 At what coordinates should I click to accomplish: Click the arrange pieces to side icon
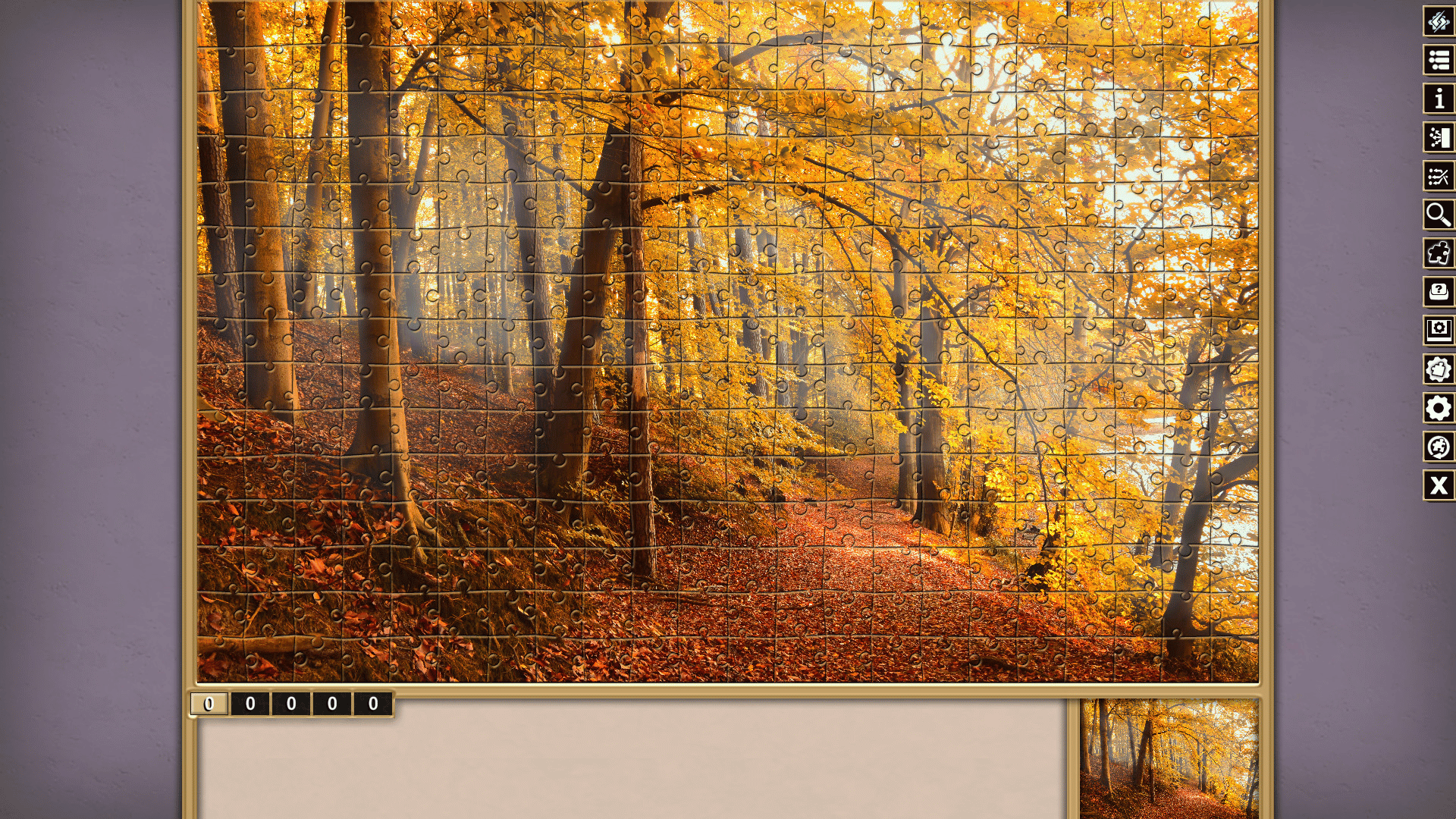point(1438,137)
